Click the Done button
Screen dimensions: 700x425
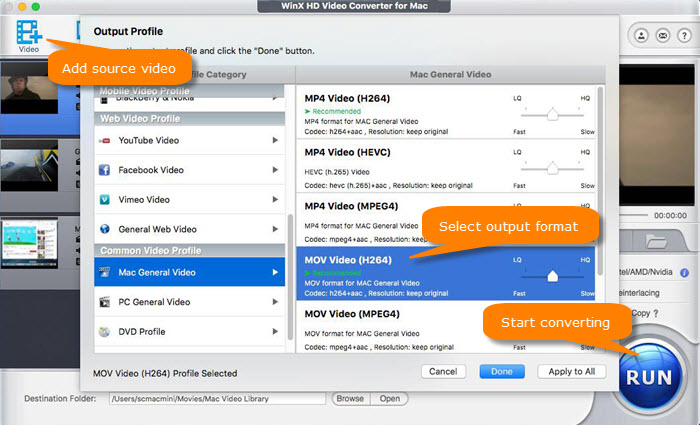pos(502,371)
